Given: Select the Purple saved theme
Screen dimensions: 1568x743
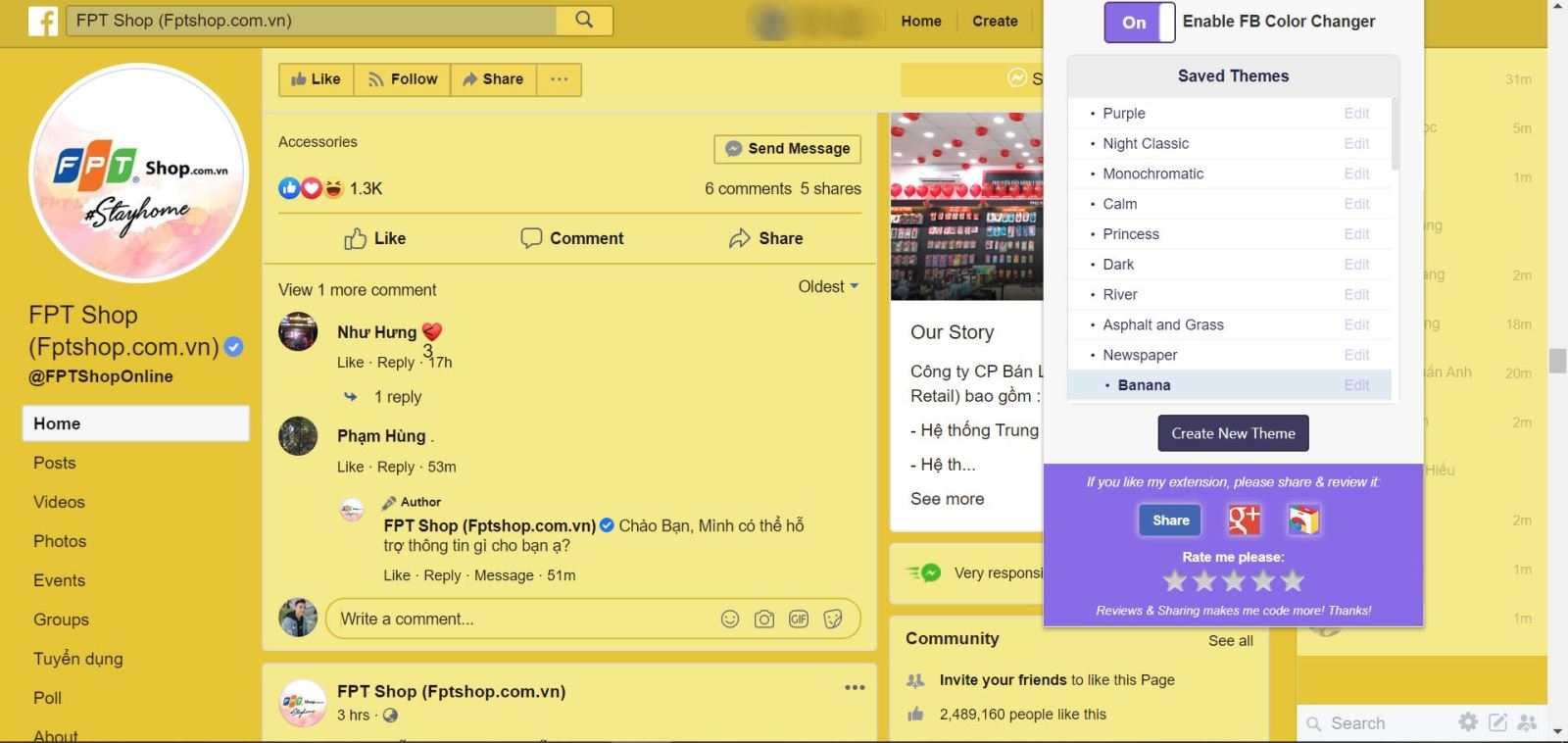Looking at the screenshot, I should pos(1123,114).
